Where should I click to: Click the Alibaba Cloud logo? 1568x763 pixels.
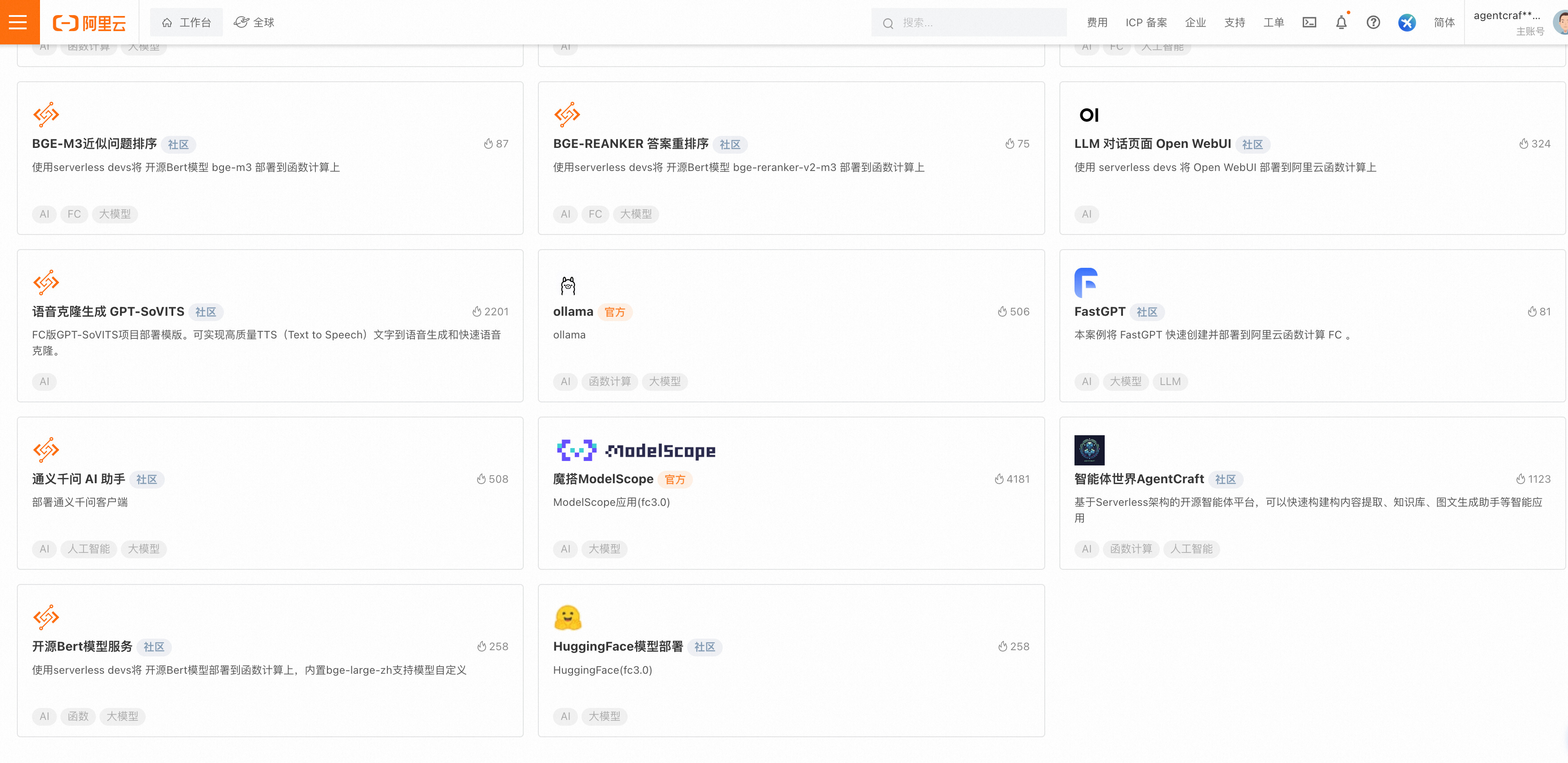click(89, 23)
